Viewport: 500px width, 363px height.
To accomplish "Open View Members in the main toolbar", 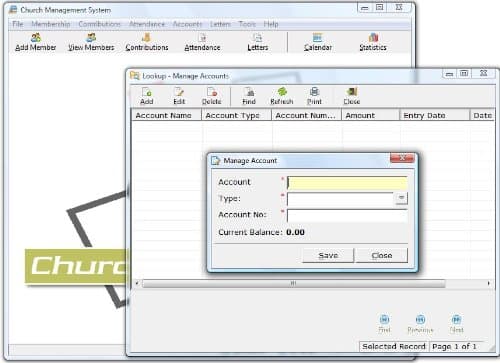I will click(x=91, y=42).
